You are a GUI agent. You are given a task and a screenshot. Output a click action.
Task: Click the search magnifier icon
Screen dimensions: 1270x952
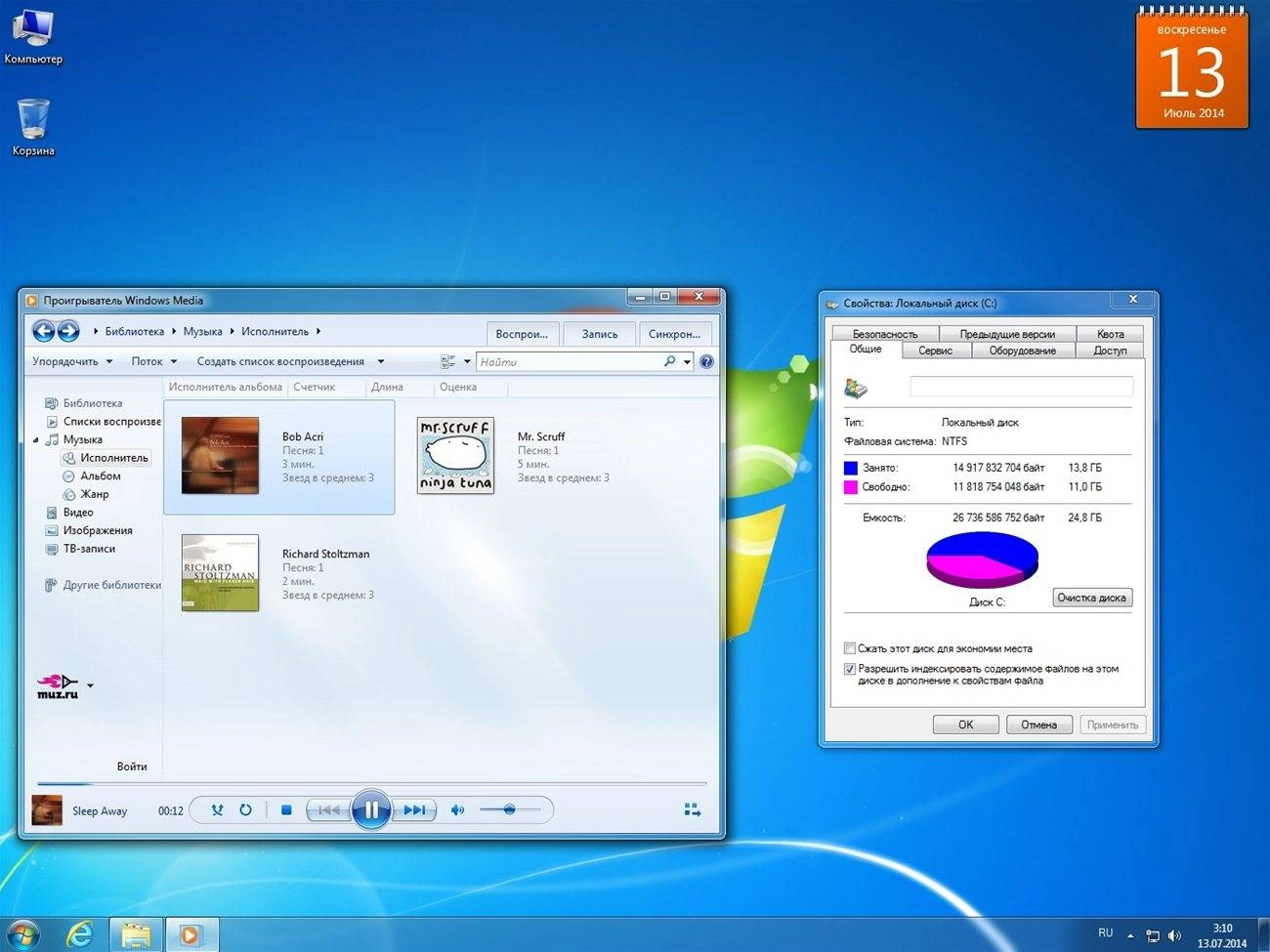pos(670,361)
